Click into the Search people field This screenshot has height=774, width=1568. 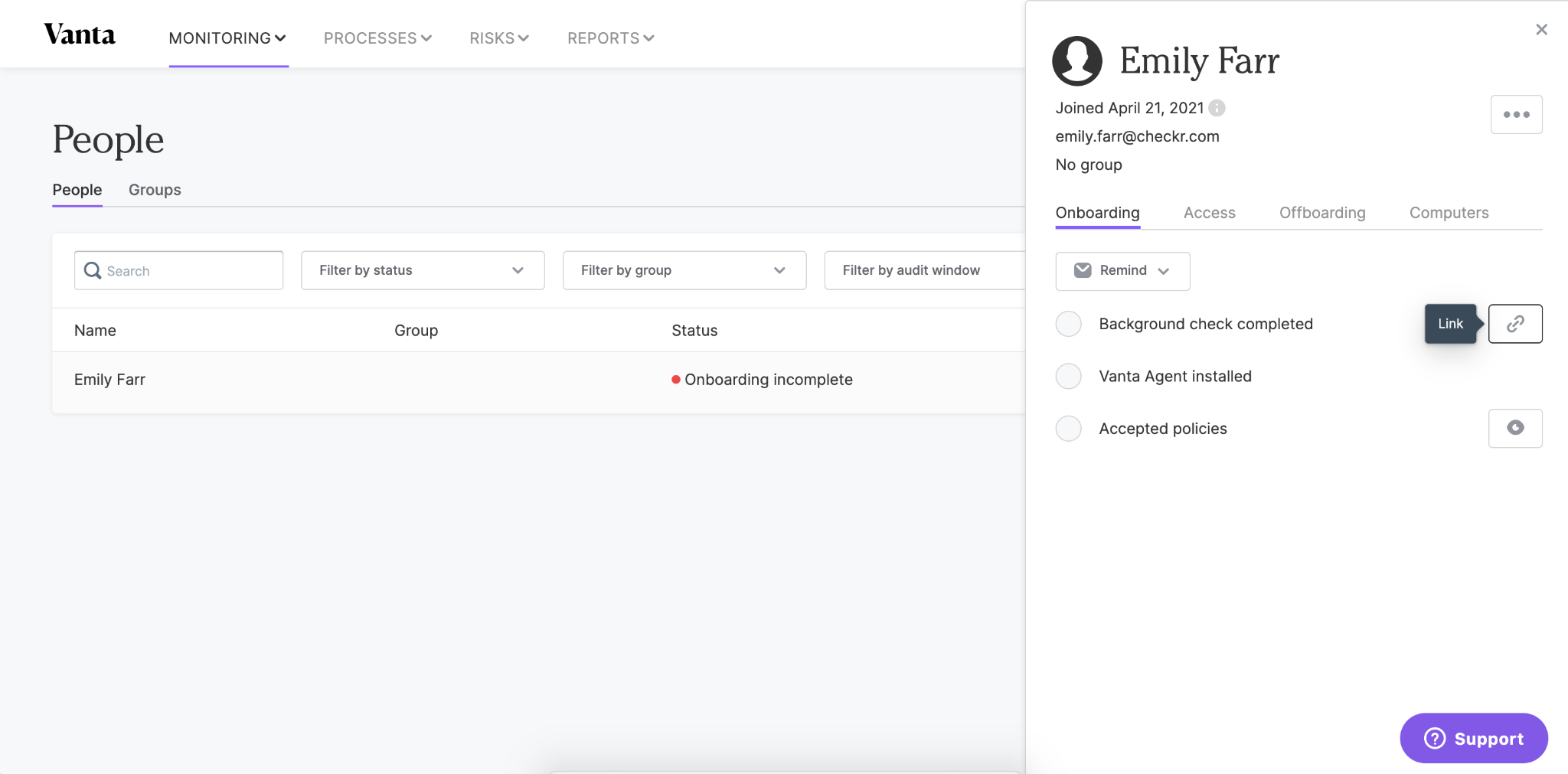(178, 270)
